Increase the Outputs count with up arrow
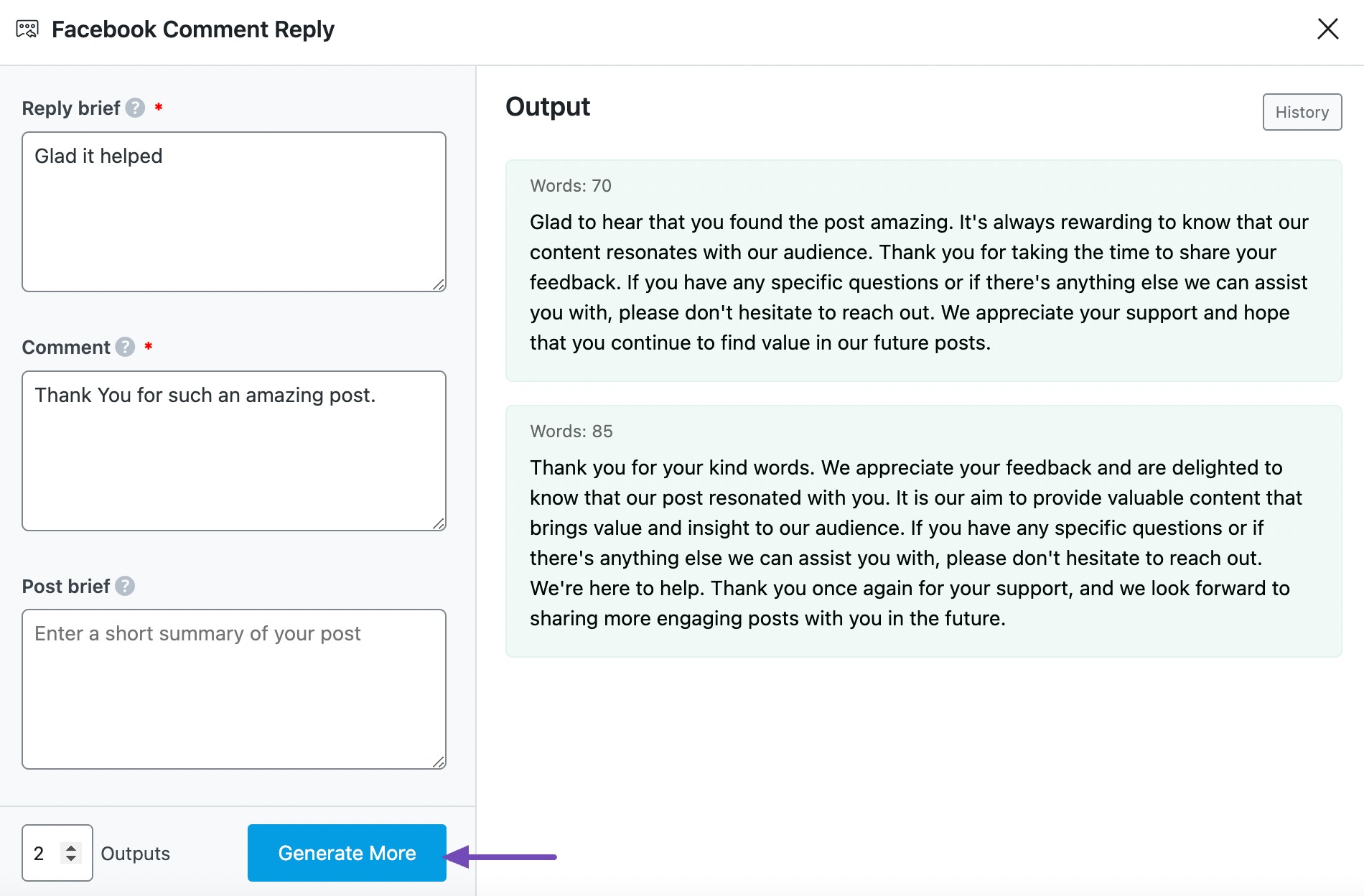 click(73, 847)
